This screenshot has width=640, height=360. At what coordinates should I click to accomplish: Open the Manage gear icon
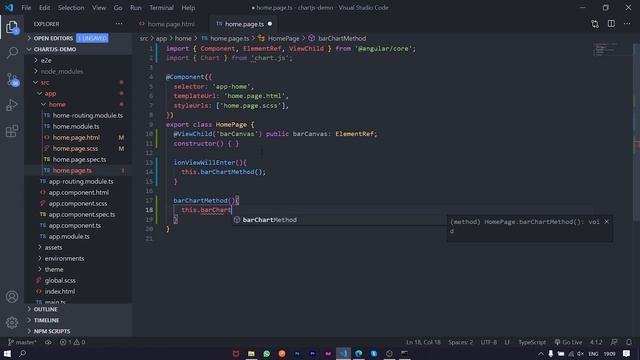12,323
